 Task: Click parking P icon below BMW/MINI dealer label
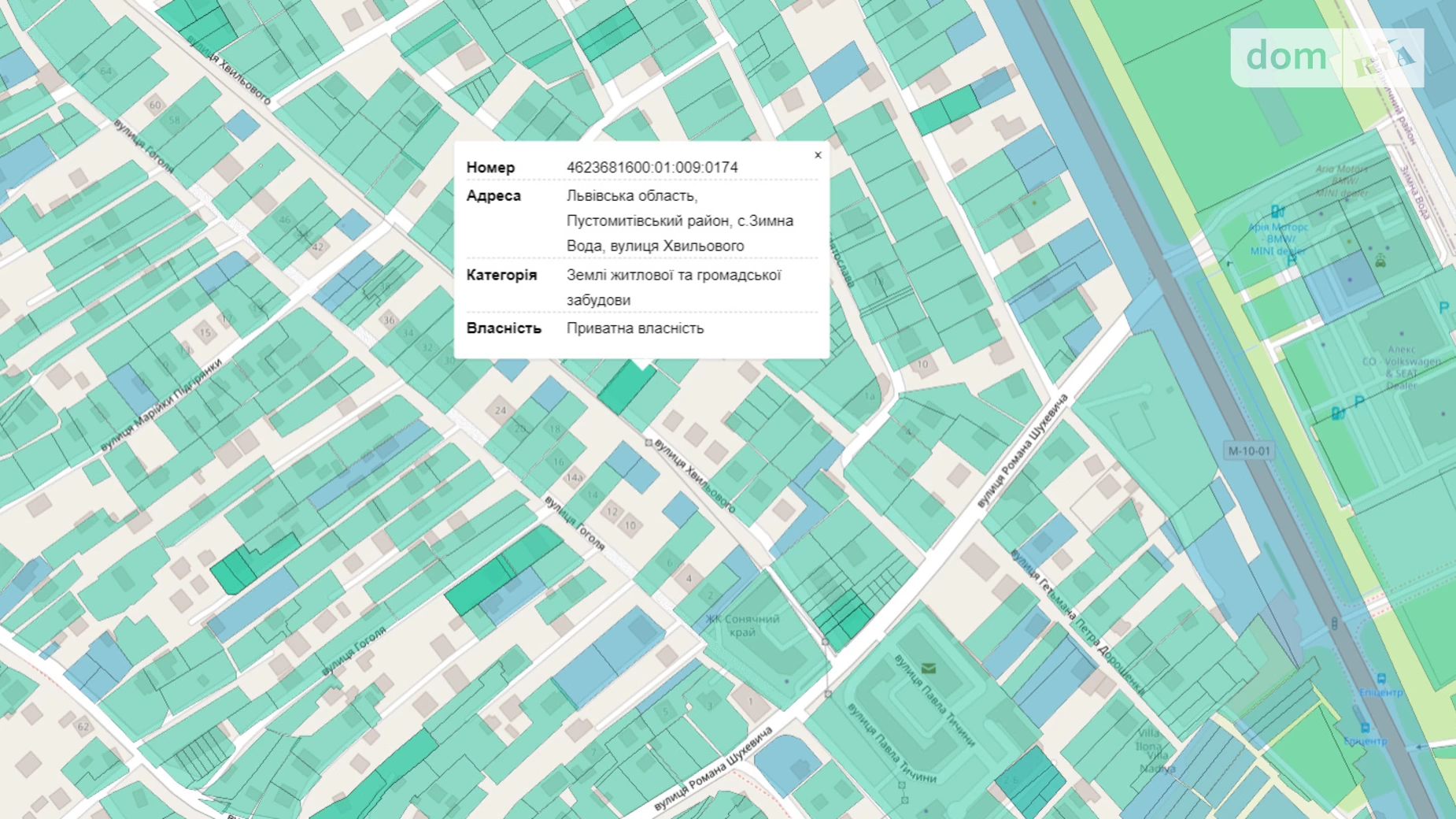click(1291, 261)
